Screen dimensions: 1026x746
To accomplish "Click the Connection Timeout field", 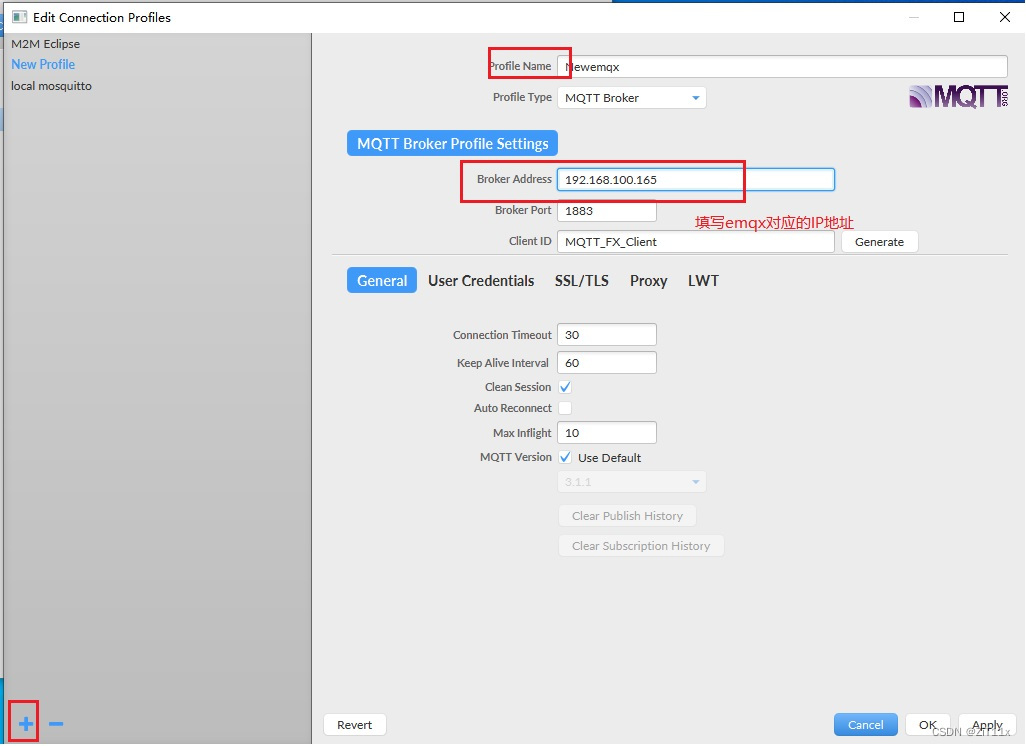I will [607, 334].
